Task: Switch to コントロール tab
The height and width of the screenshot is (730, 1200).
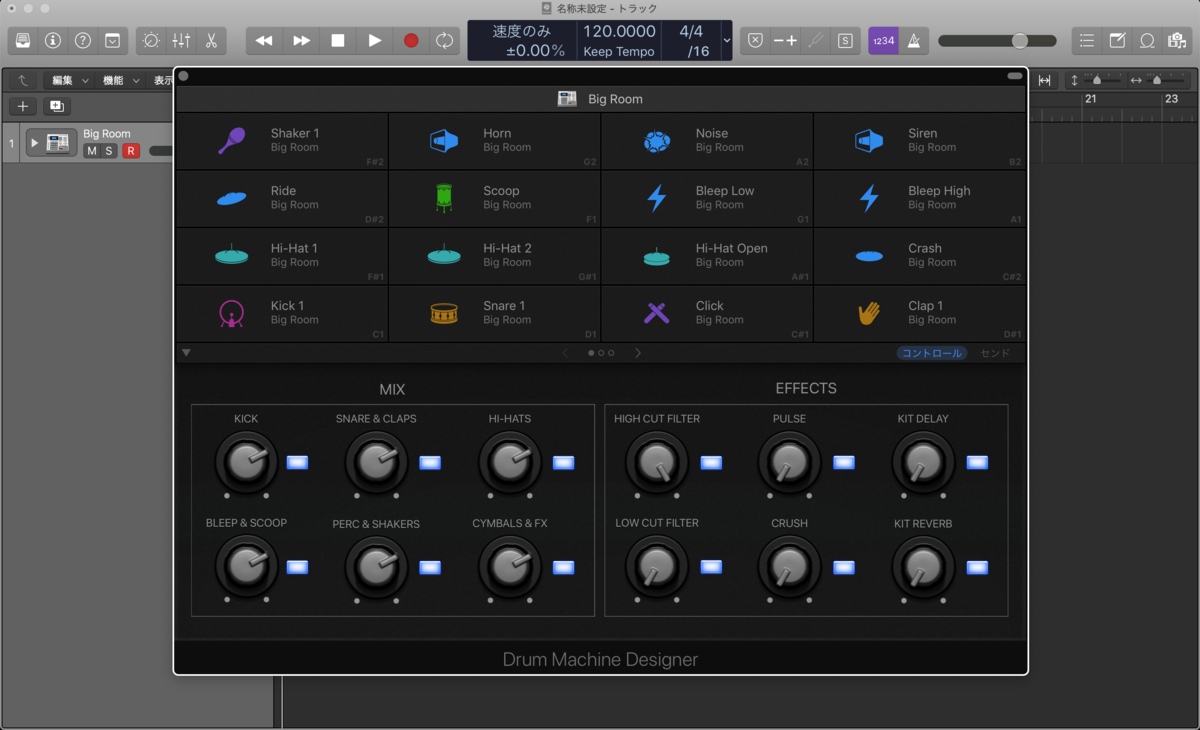Action: click(x=931, y=353)
